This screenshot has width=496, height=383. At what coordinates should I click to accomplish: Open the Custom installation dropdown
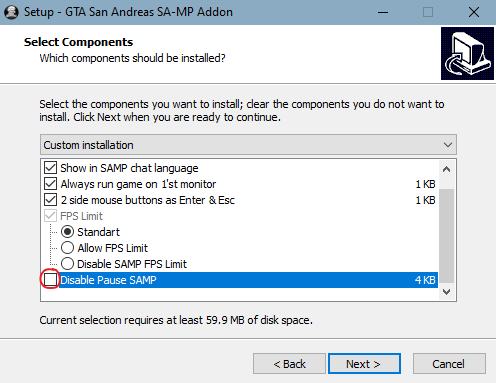(248, 145)
